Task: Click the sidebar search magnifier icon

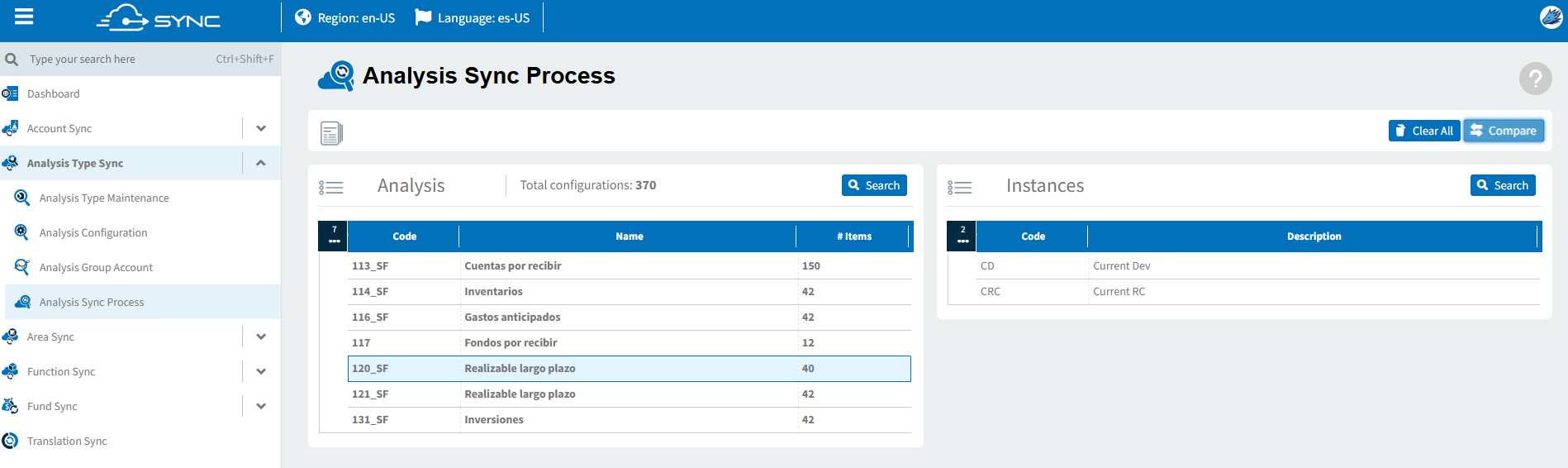Action: [12, 60]
